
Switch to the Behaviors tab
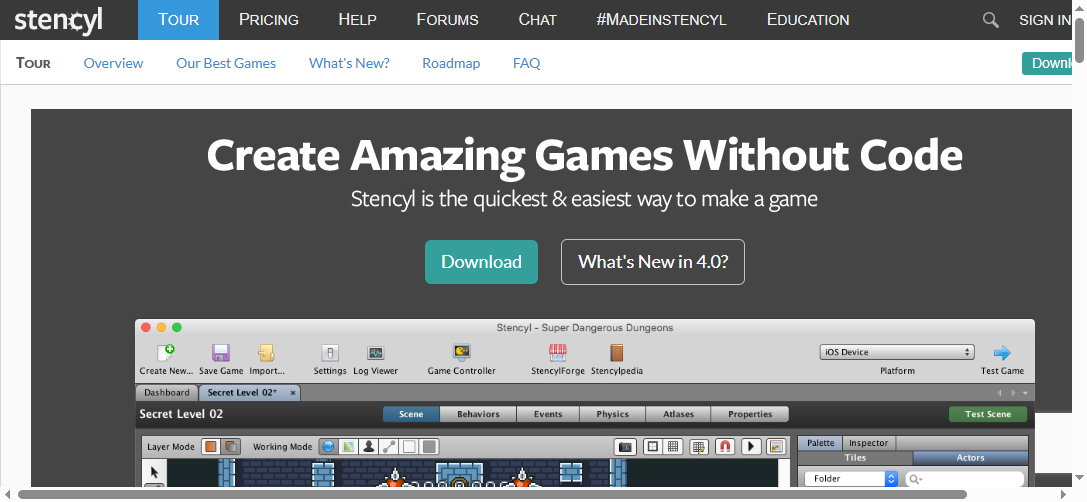(x=478, y=414)
